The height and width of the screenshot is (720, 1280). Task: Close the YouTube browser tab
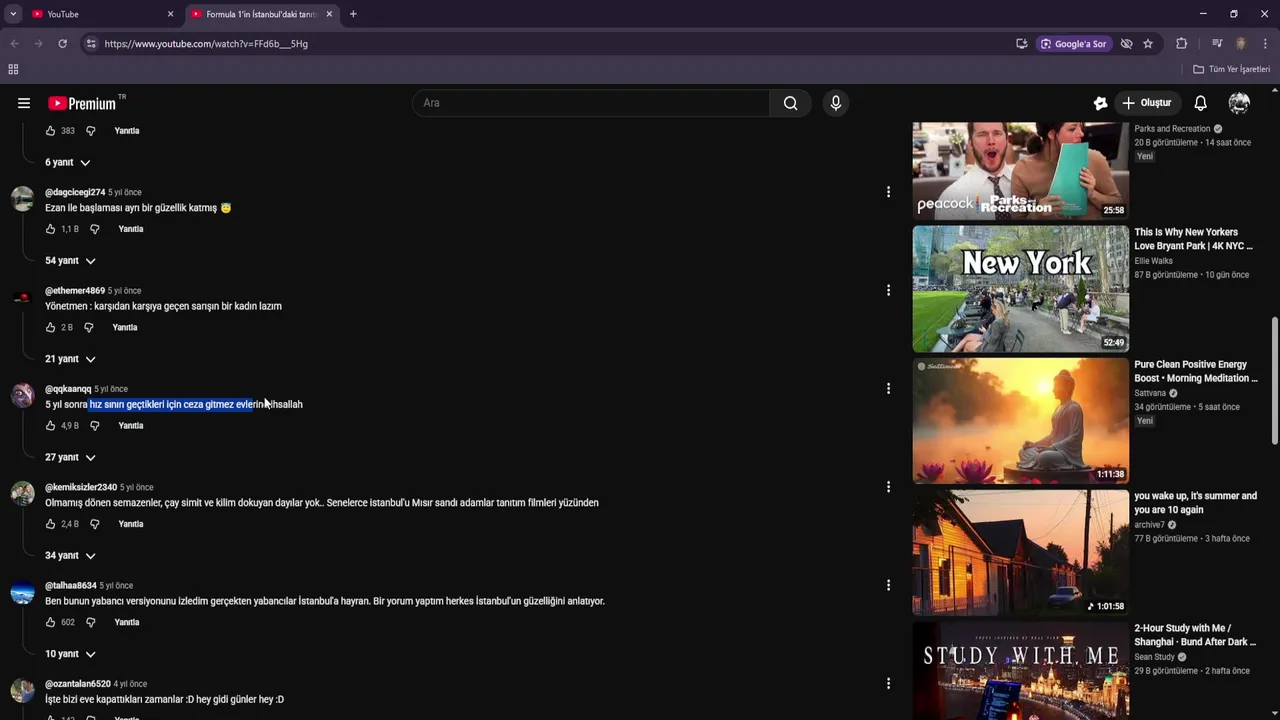tap(170, 14)
